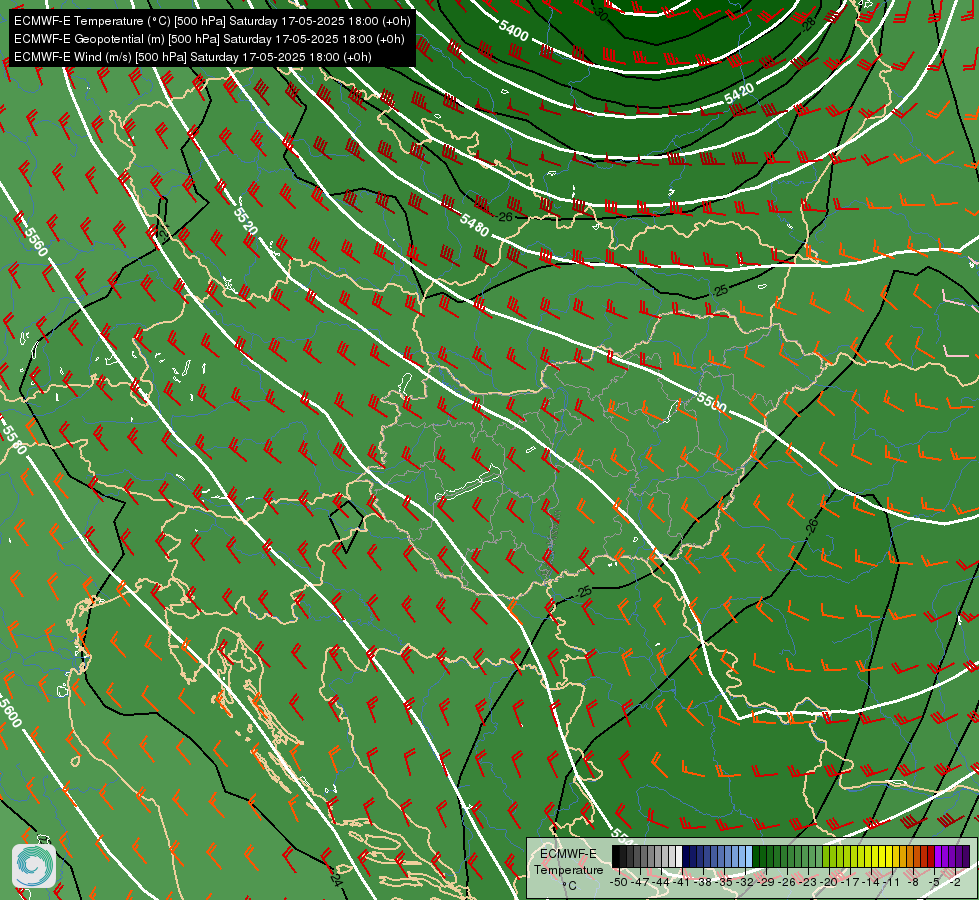
Task: Click the ECMWF-E Wind (m/s) title line
Action: point(193,57)
